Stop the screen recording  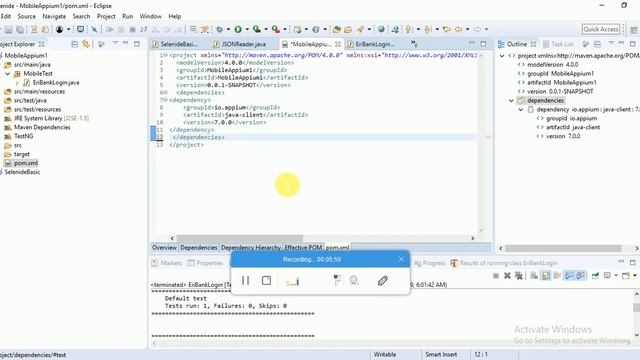[x=267, y=280]
